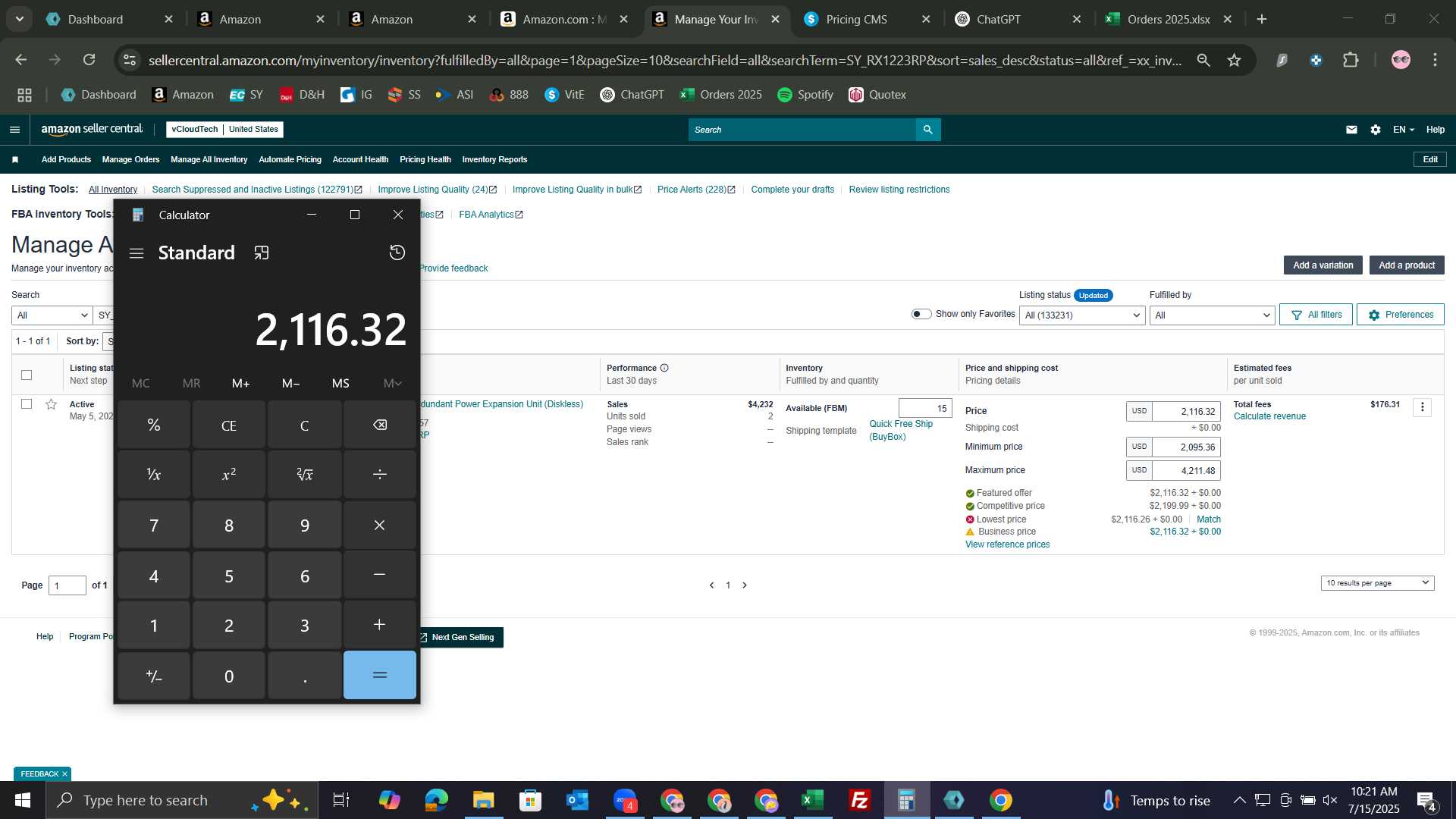Image resolution: width=1456 pixels, height=819 pixels.
Task: Click the Add a product button
Action: 1407,265
